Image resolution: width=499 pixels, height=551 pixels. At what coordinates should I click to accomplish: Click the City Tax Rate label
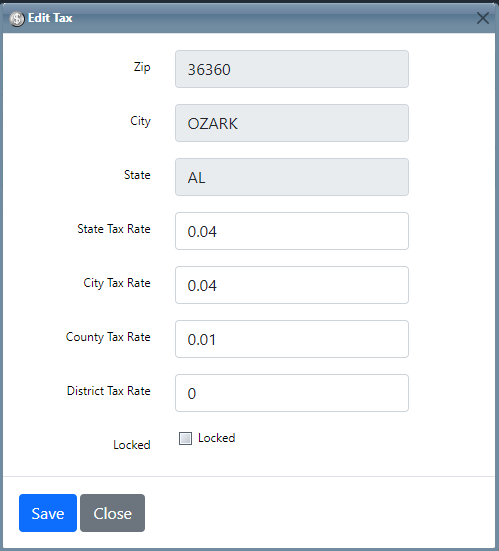coord(117,283)
